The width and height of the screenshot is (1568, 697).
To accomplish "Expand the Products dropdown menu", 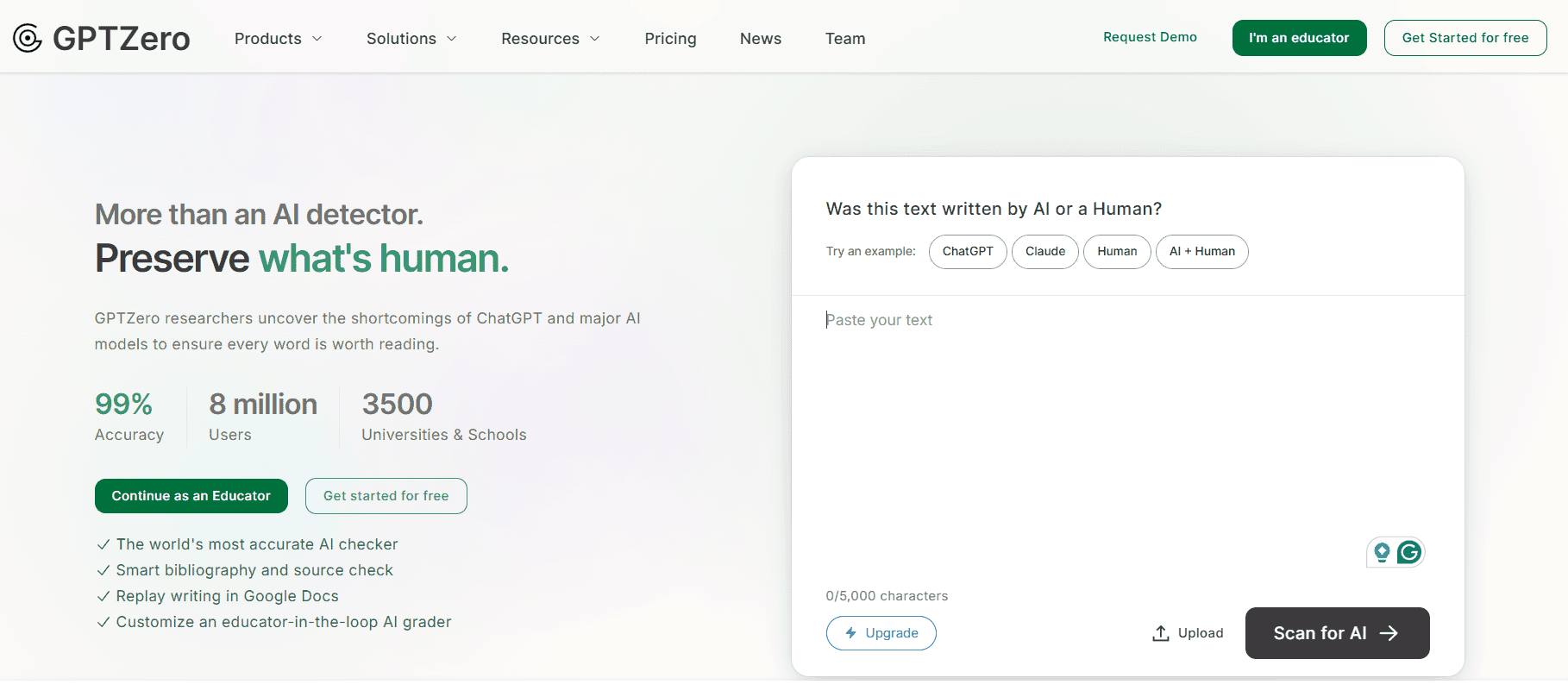I will [278, 39].
